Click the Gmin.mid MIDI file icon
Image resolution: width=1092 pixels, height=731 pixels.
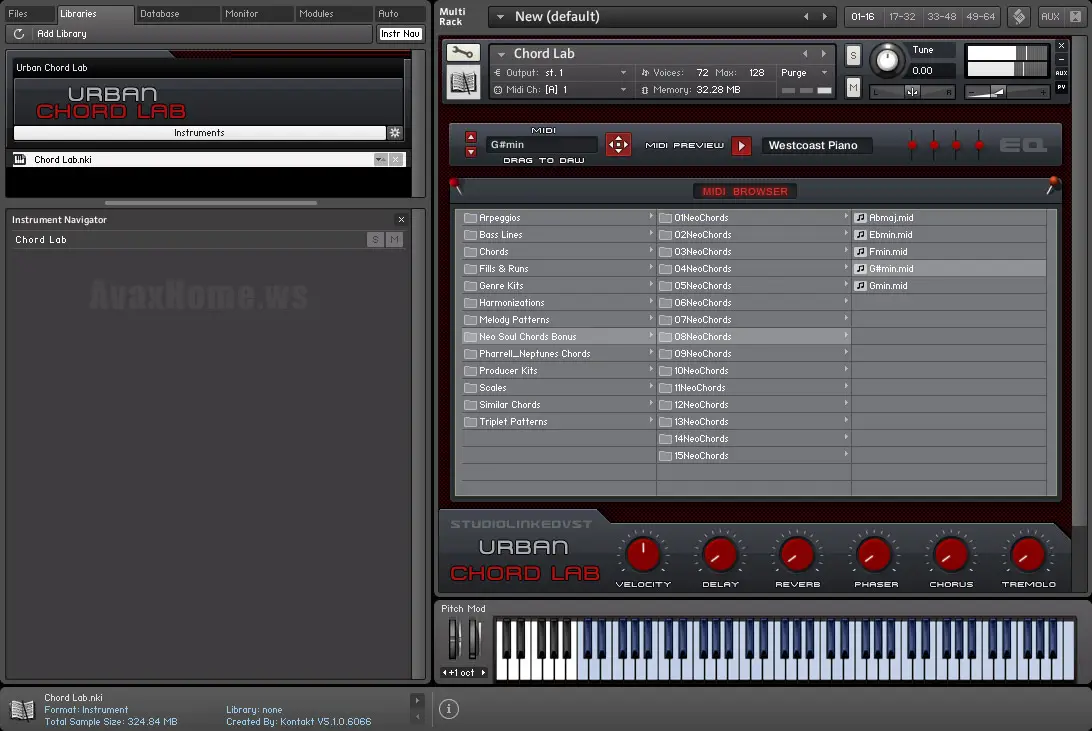pyautogui.click(x=860, y=285)
